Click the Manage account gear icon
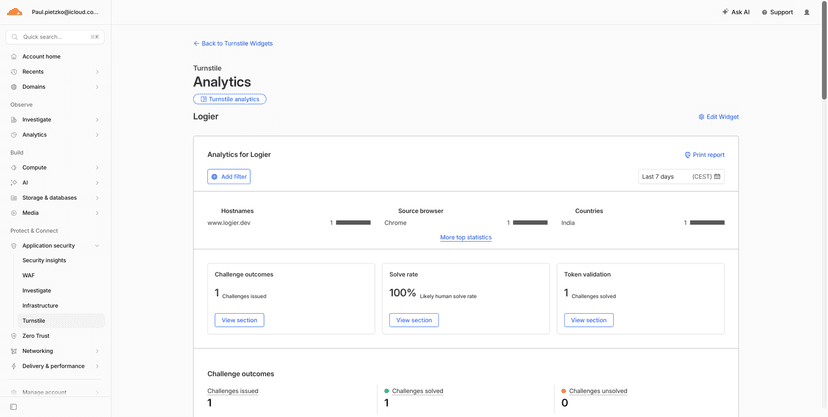Screen dimensions: 828x417 [x=14, y=392]
